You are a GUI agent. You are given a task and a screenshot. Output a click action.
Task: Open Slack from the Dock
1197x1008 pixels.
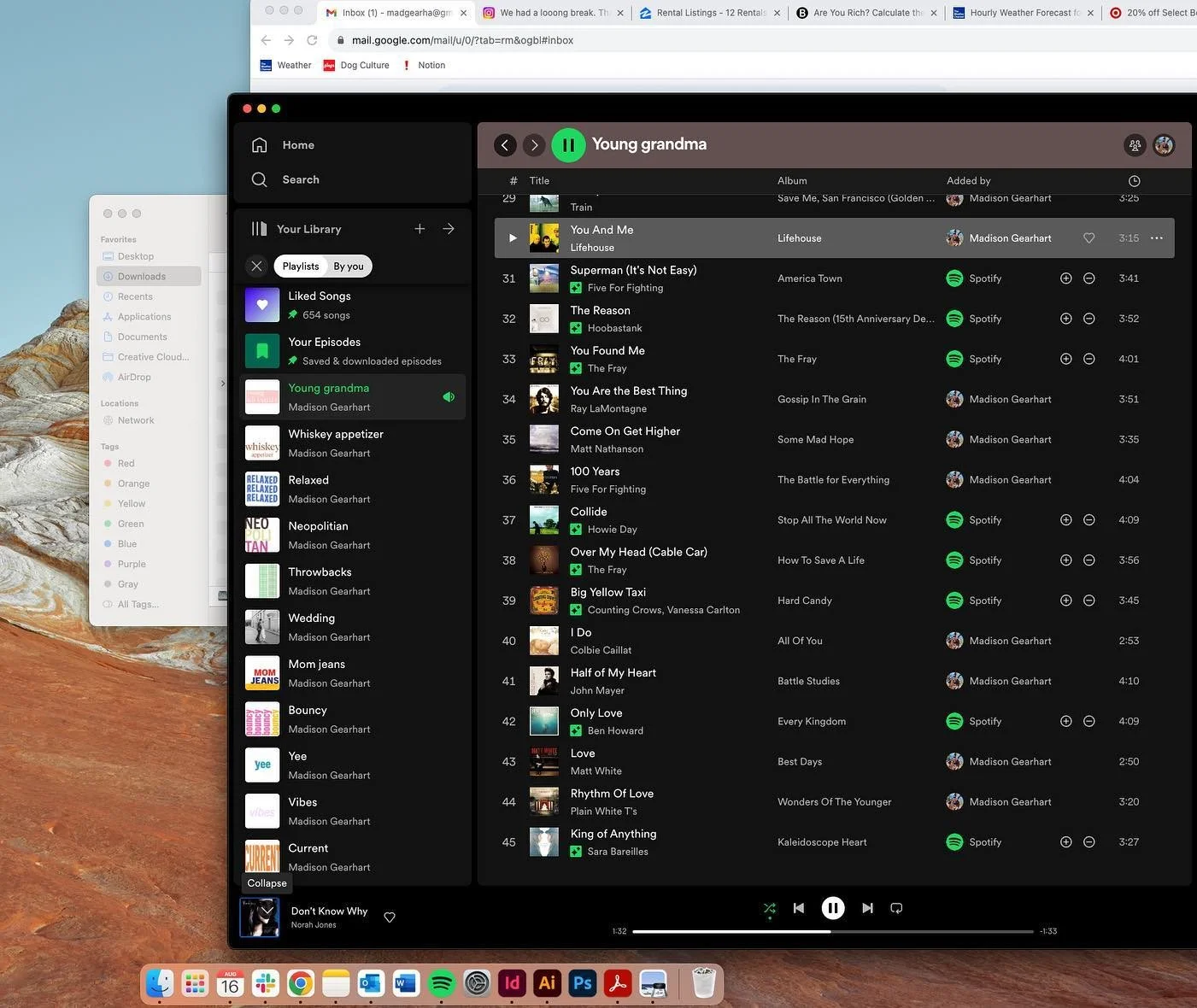tap(265, 983)
